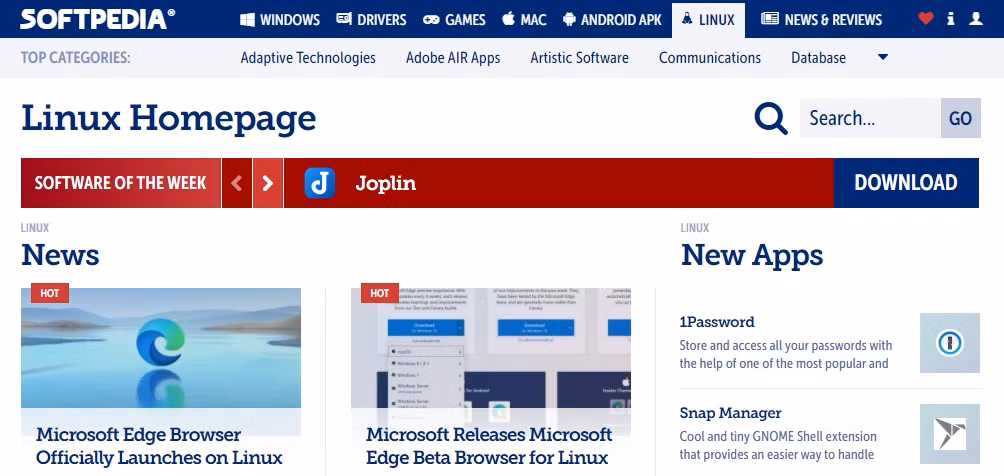Image resolution: width=1004 pixels, height=476 pixels.
Task: Open the Snap Manager app link
Action: (731, 413)
